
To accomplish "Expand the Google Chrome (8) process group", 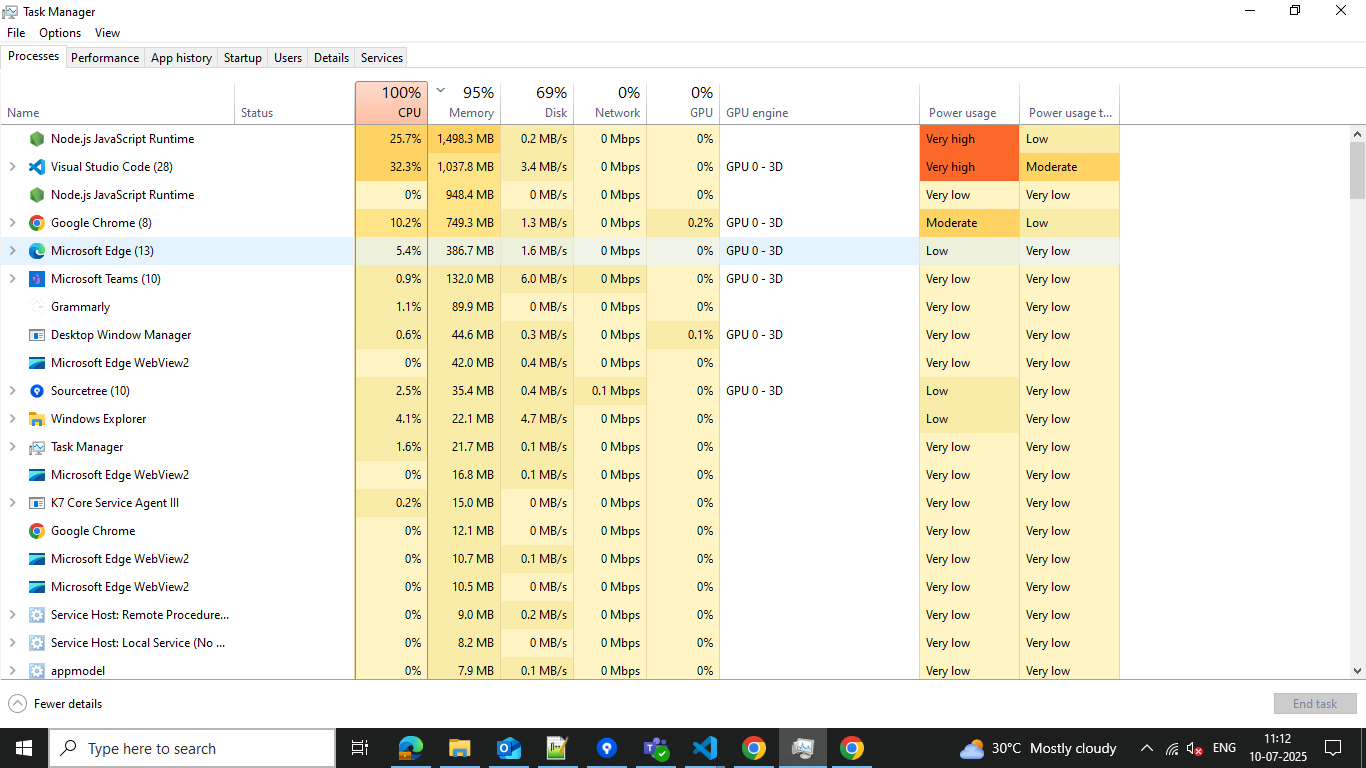I will 12,223.
